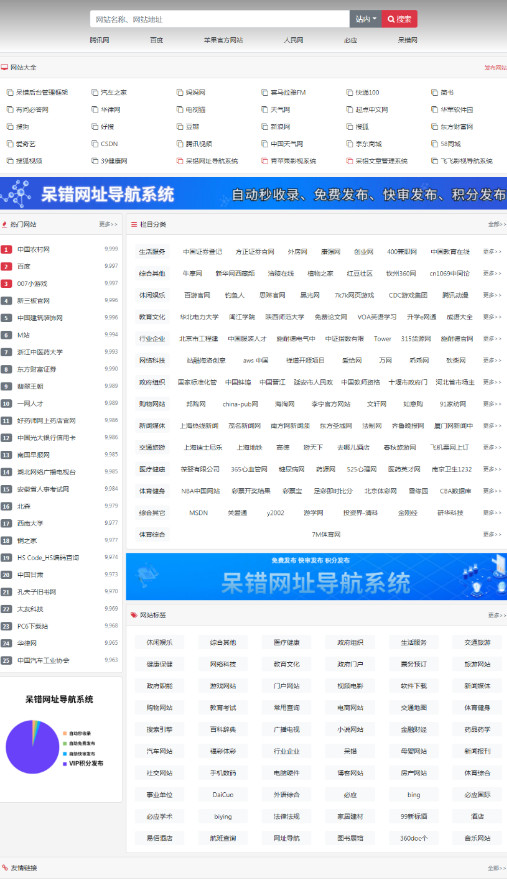The image size is (507, 881).
Task: Click the page icon beside 京东商城
Action: click(349, 144)
